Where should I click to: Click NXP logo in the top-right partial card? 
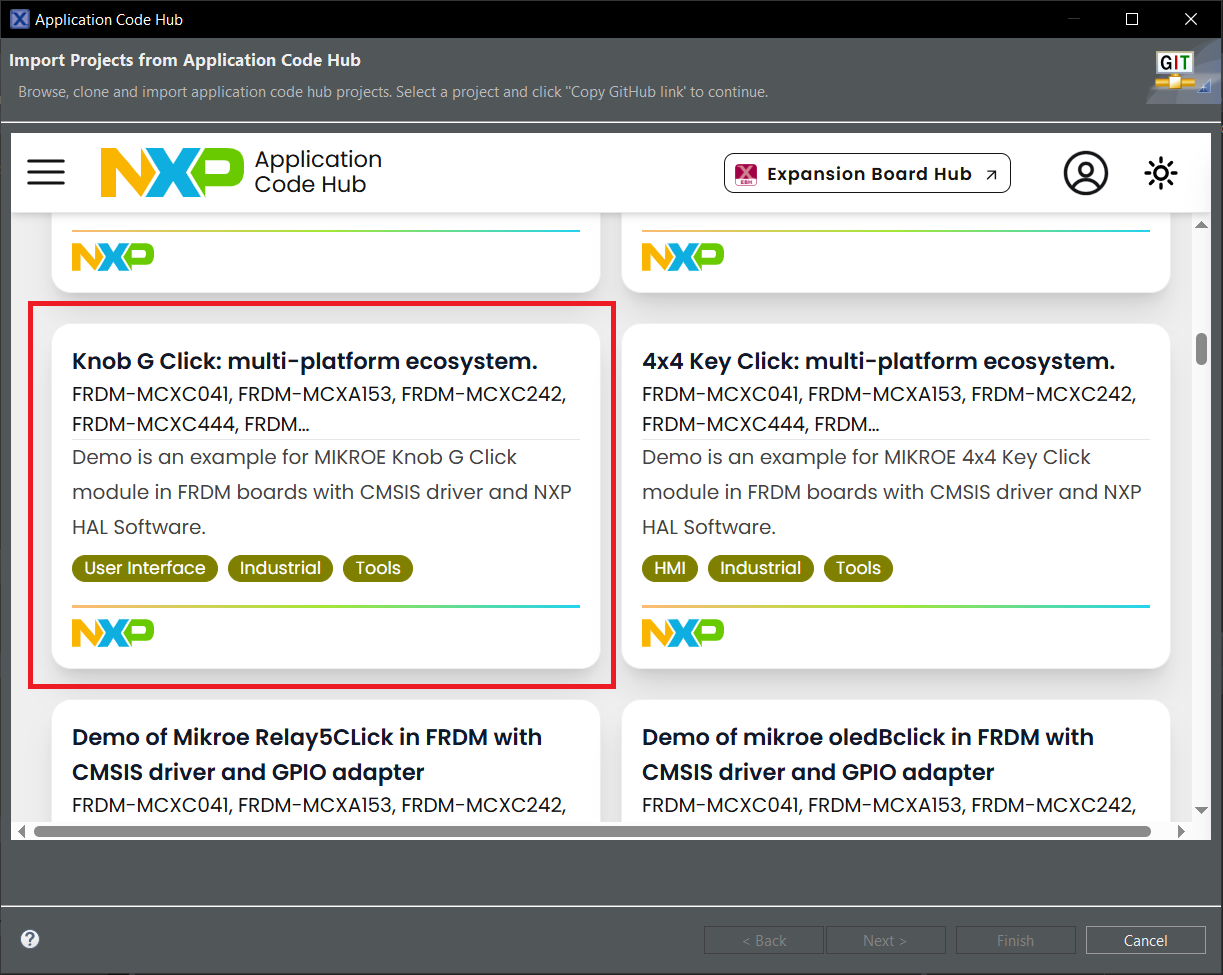pyautogui.click(x=683, y=257)
